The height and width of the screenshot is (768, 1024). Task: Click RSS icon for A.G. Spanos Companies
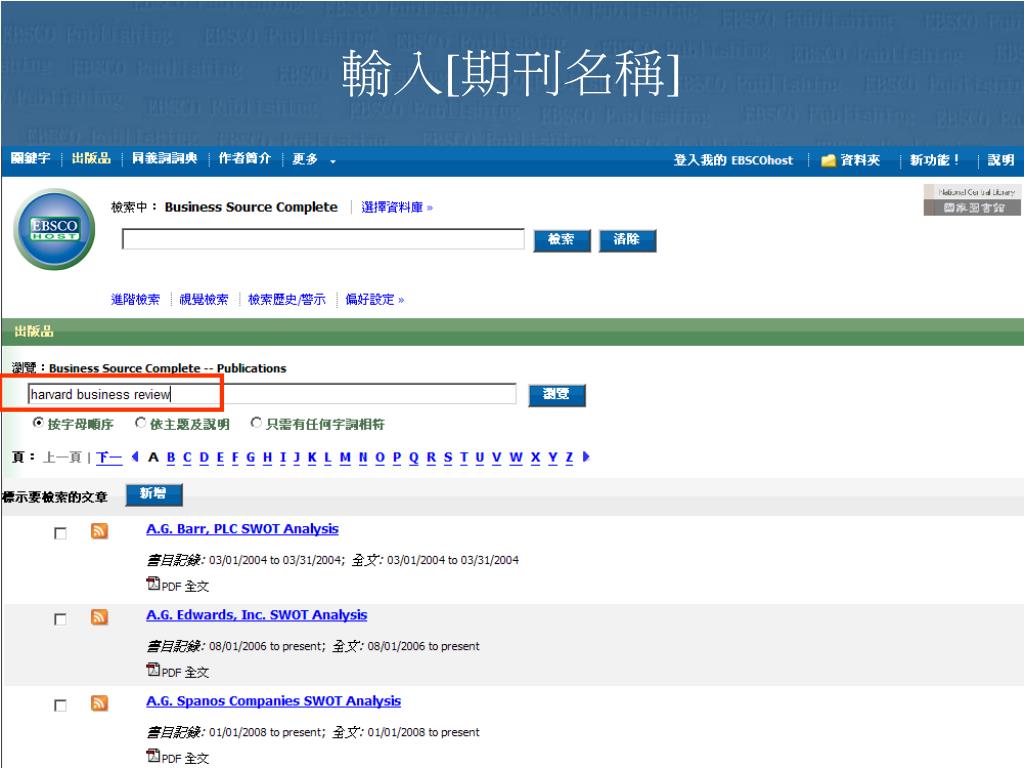(x=99, y=703)
